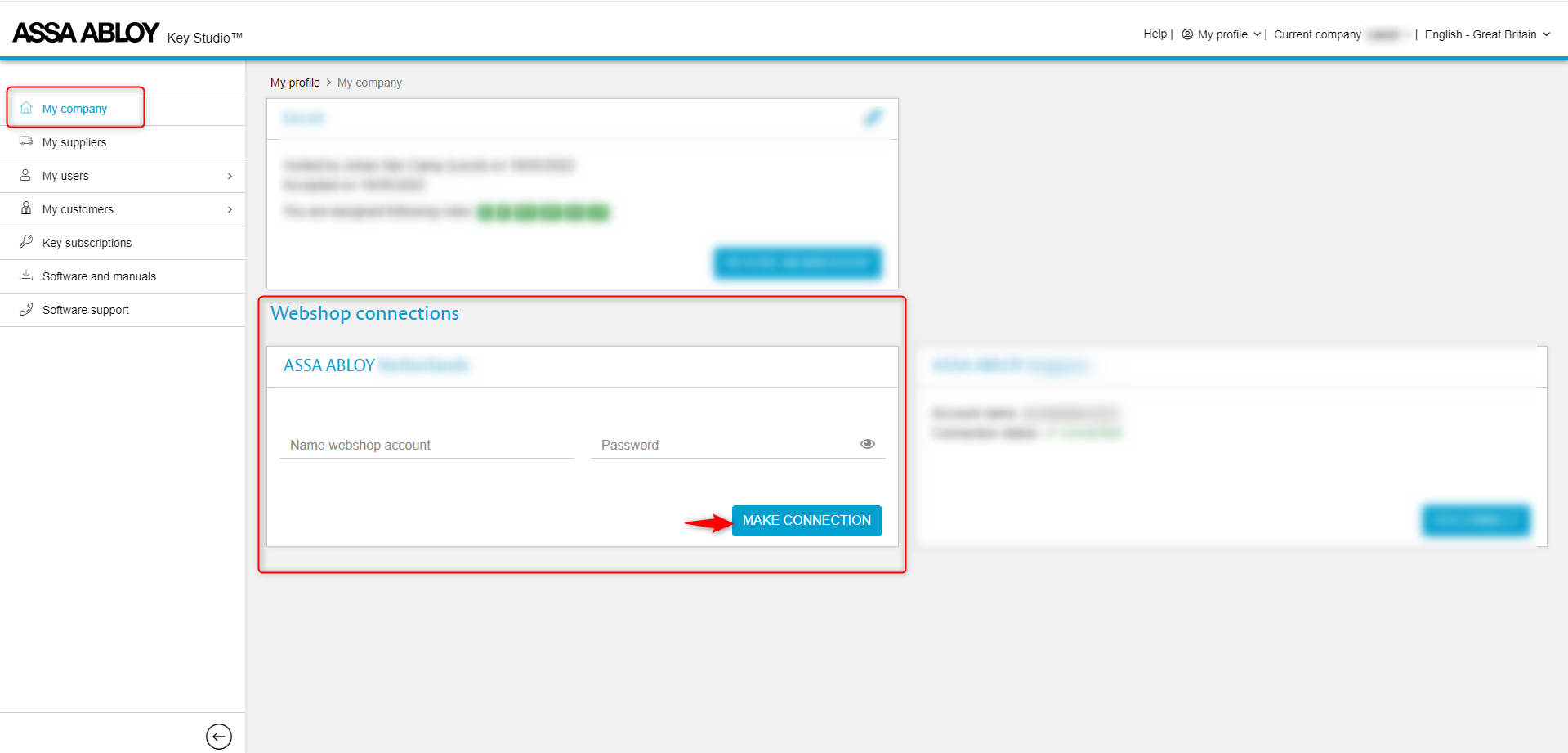1568x753 pixels.
Task: Expand the My users submenu chevron
Action: click(x=230, y=176)
